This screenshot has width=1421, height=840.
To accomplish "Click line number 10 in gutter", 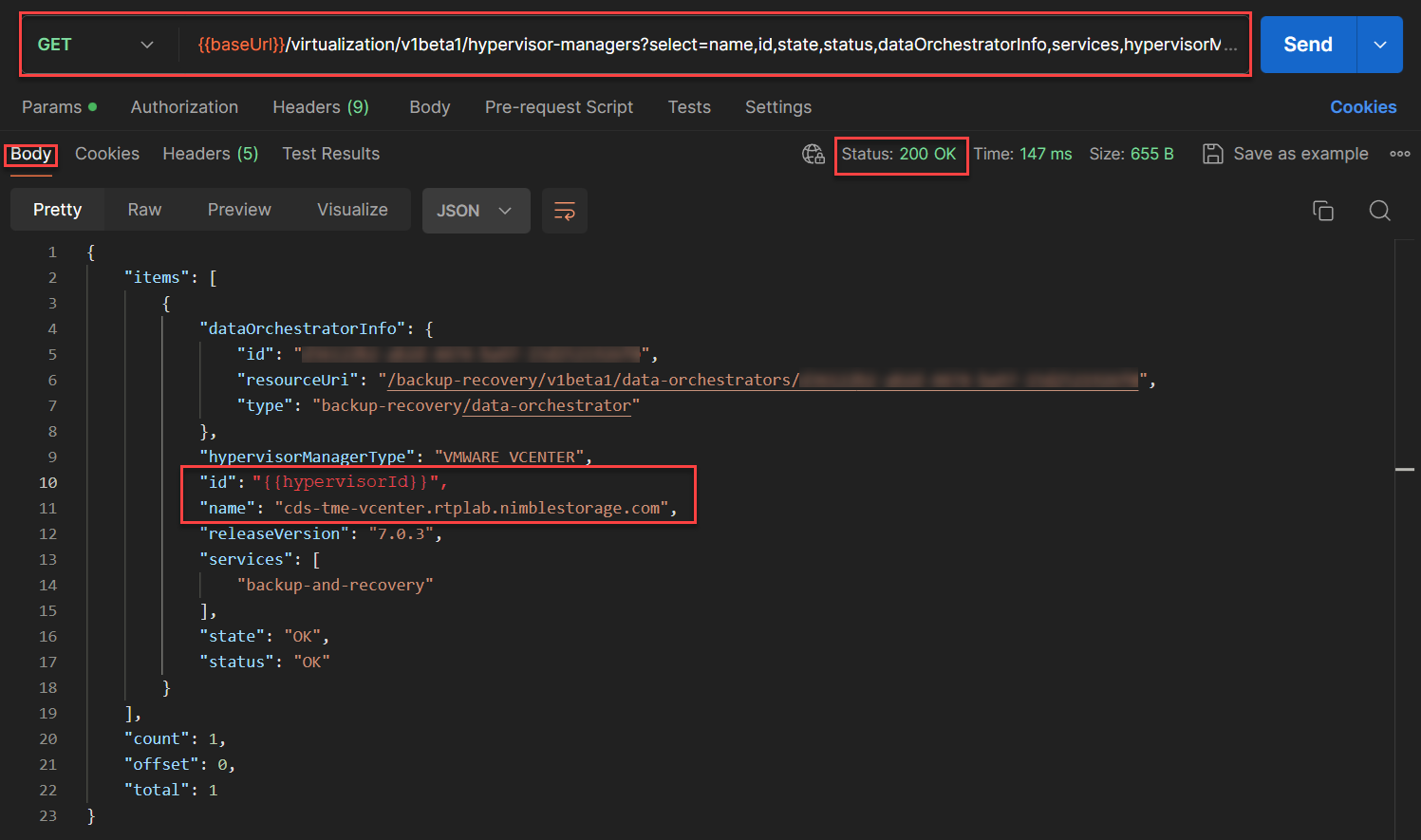I will (47, 482).
